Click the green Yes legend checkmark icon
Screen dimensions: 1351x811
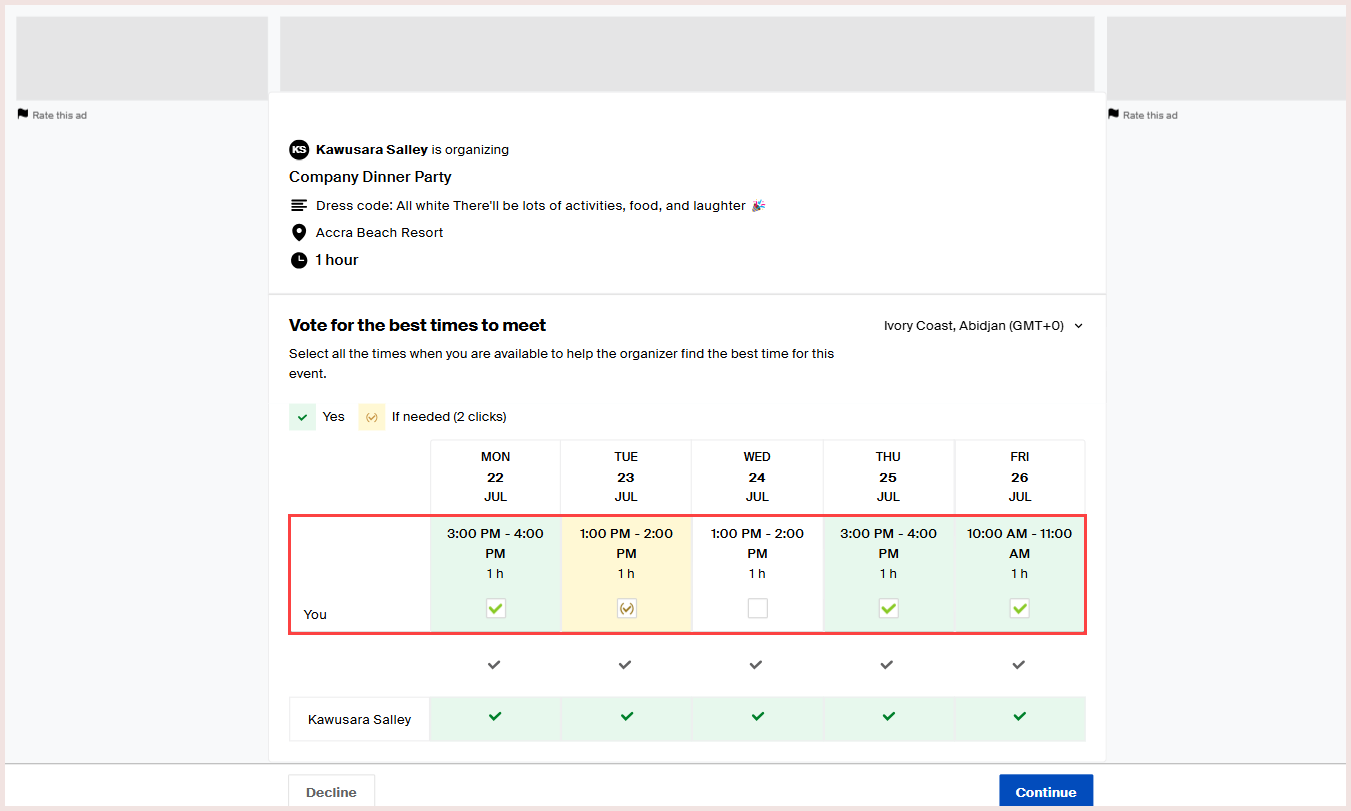coord(302,417)
